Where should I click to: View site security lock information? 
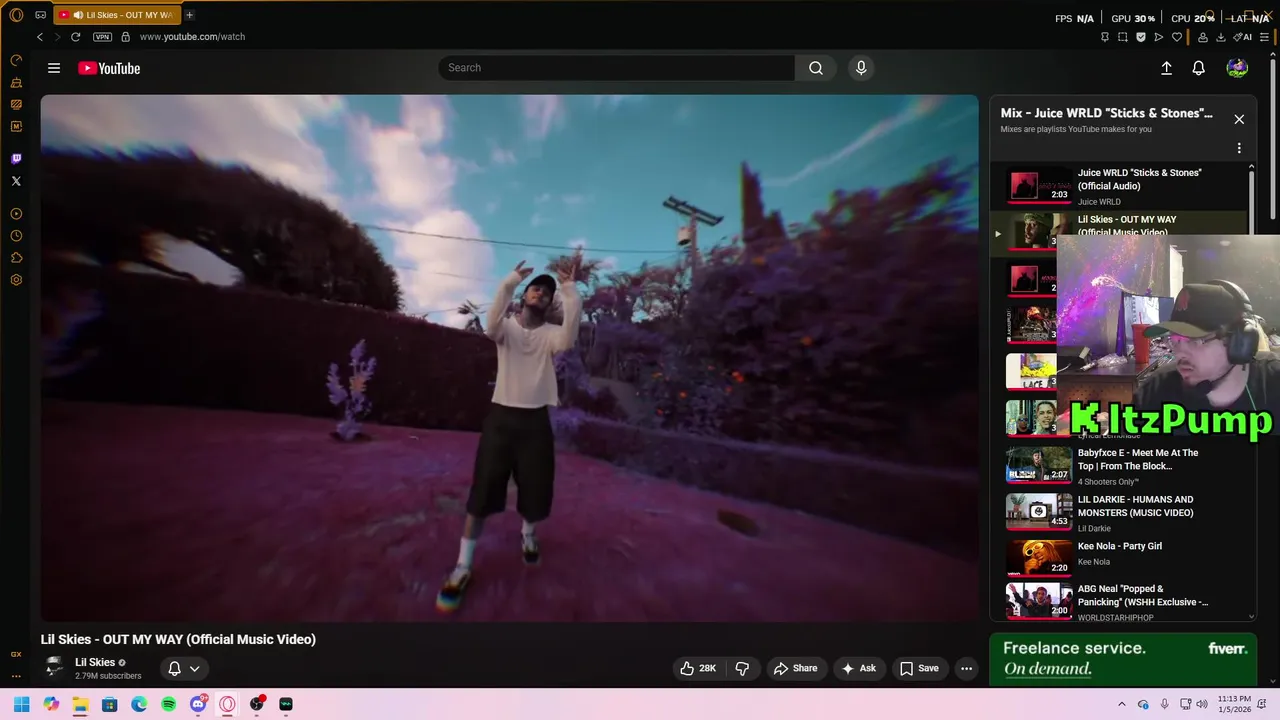(x=125, y=37)
